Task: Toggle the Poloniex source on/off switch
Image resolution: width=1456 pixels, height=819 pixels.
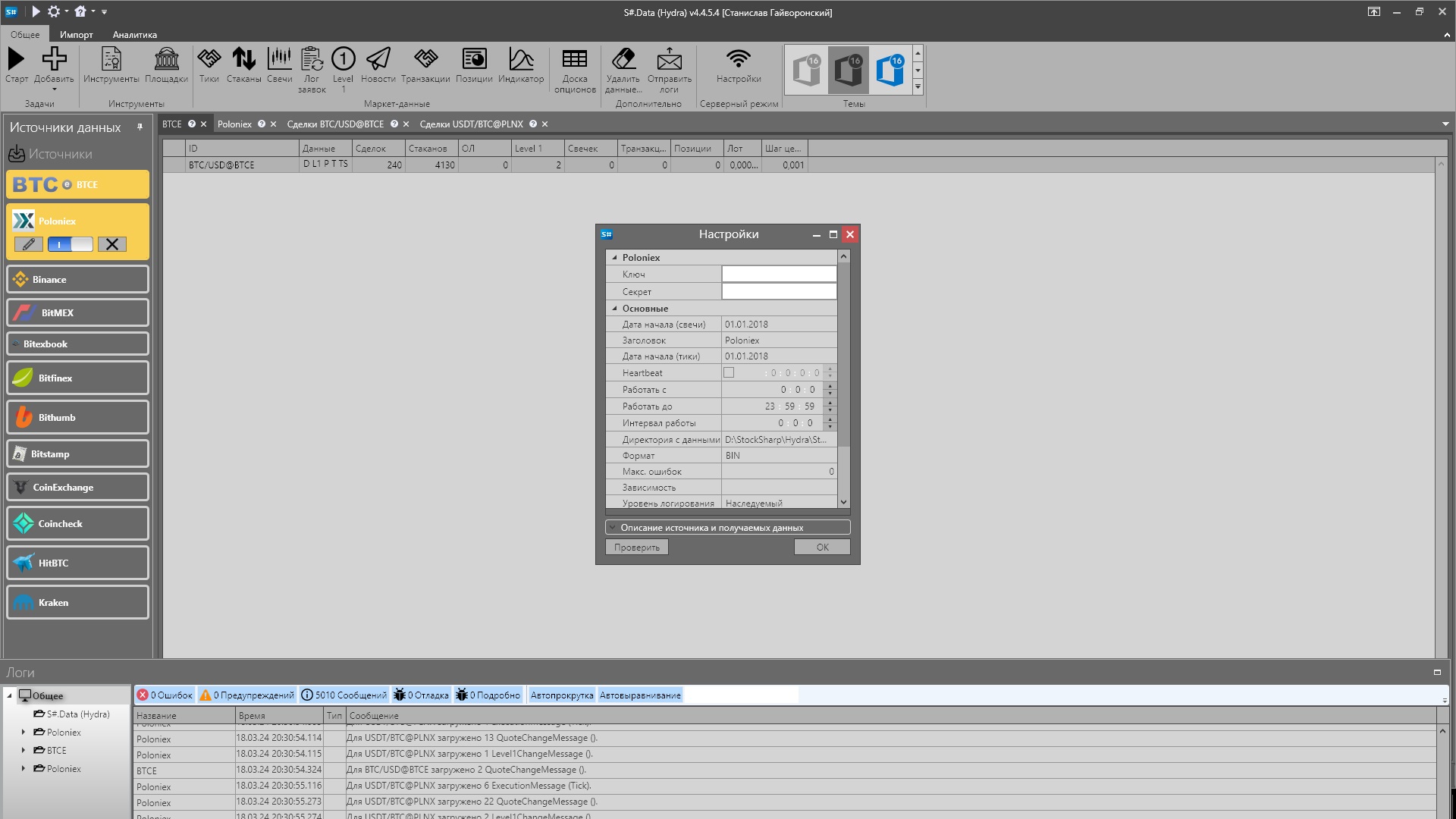Action: [x=70, y=244]
